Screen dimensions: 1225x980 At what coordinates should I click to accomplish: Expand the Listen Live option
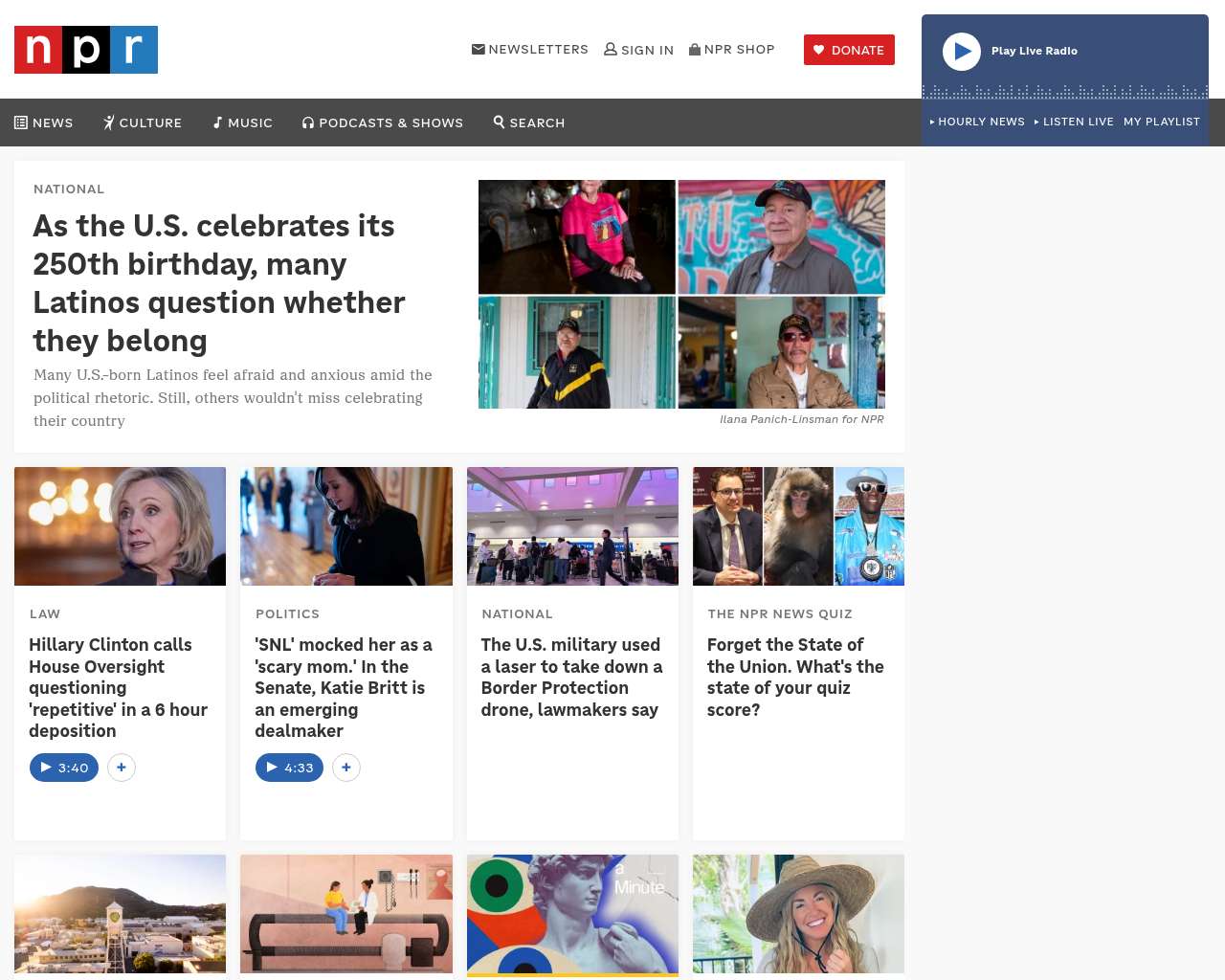pyautogui.click(x=1075, y=122)
